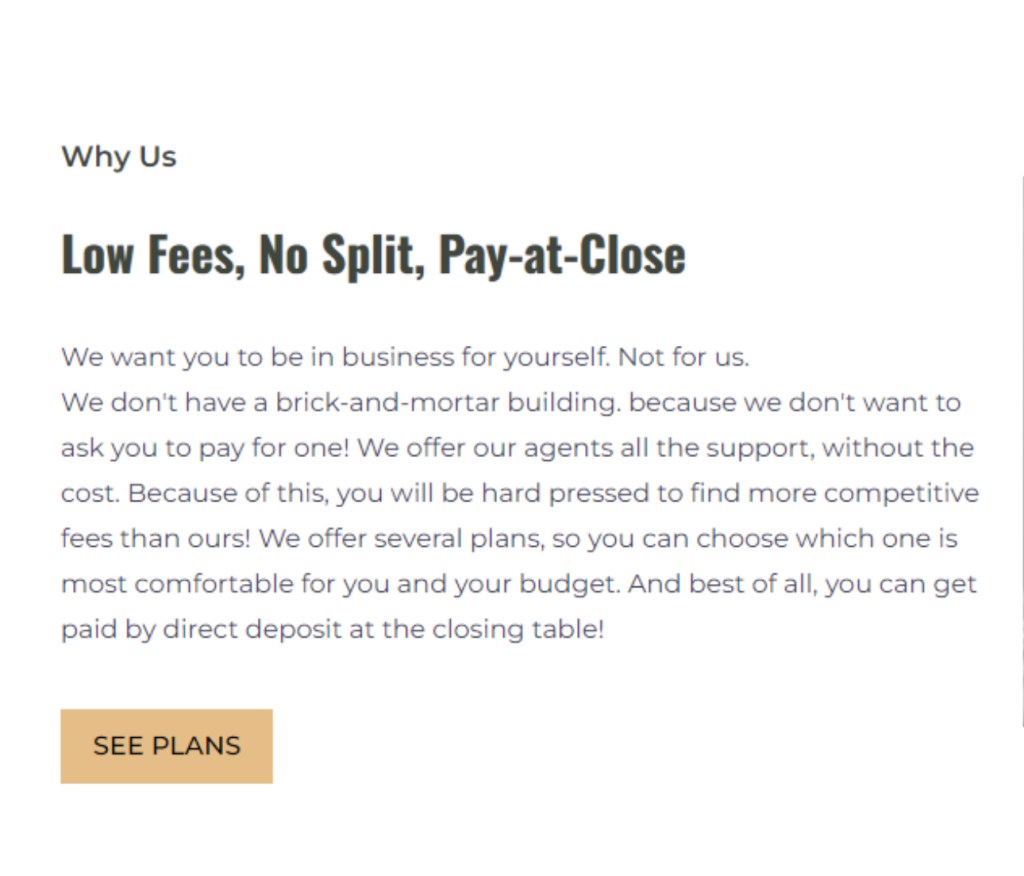Image resolution: width=1024 pixels, height=876 pixels.
Task: Click "Pay-at-Close" in the heading
Action: tap(561, 254)
